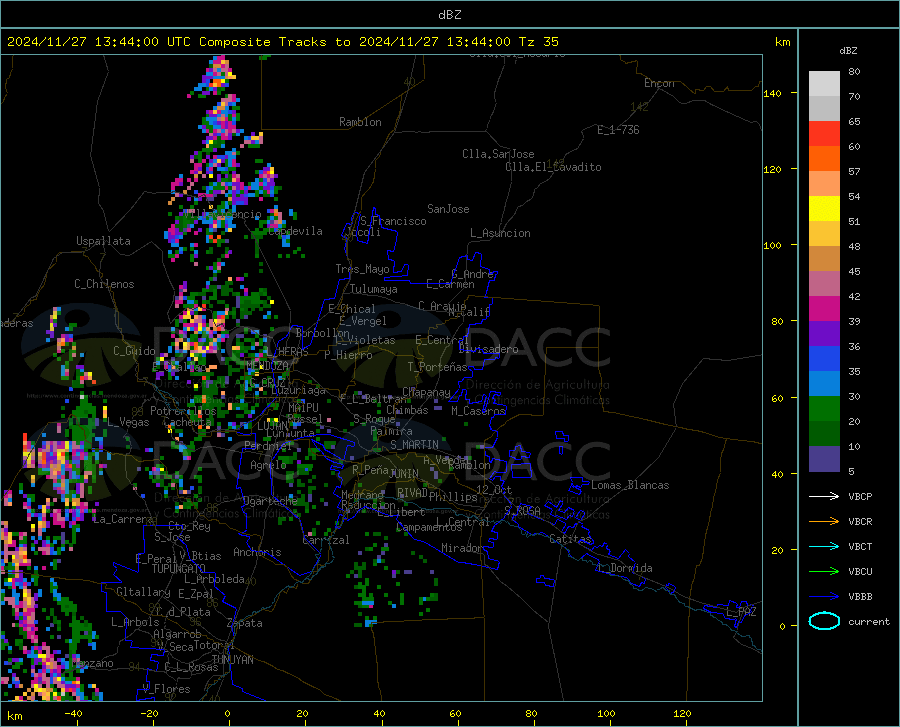The height and width of the screenshot is (727, 900).
Task: Click the TUPUNGATO label
Action: [x=179, y=569]
